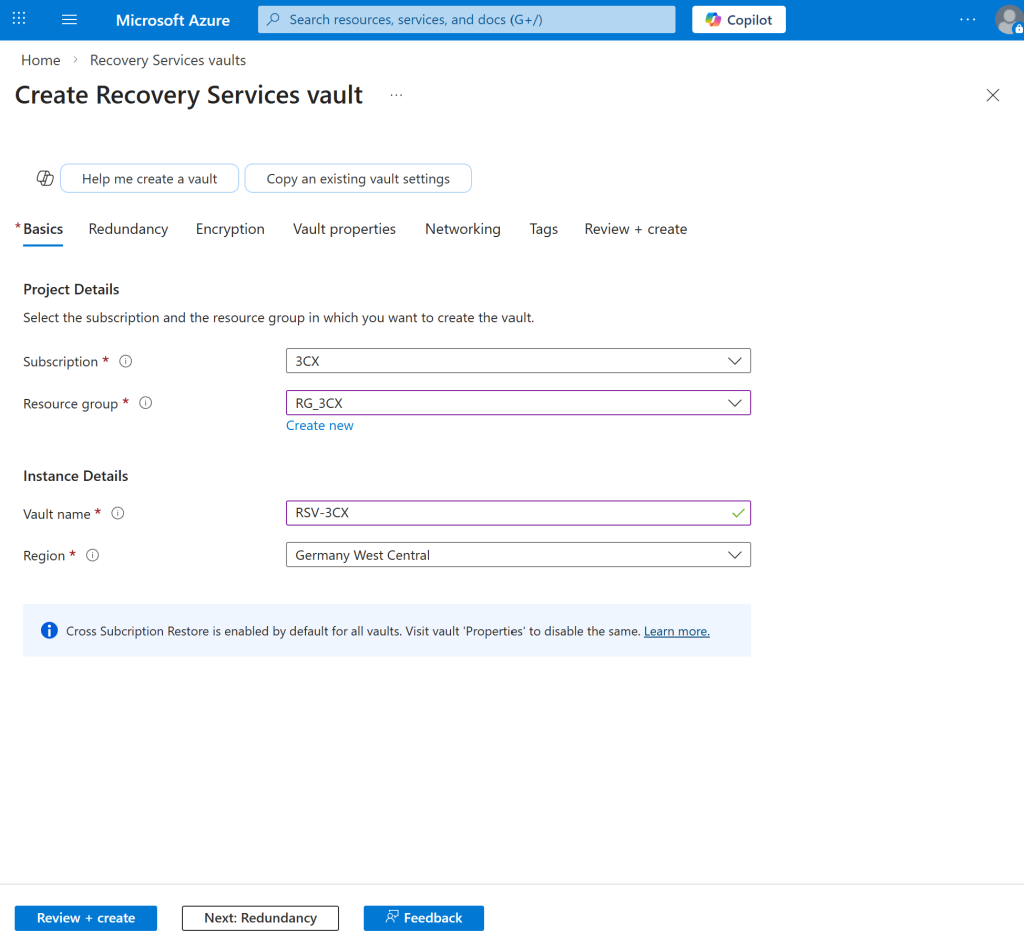The image size is (1024, 943).
Task: Click the info icon beside Resource group
Action: tap(146, 404)
